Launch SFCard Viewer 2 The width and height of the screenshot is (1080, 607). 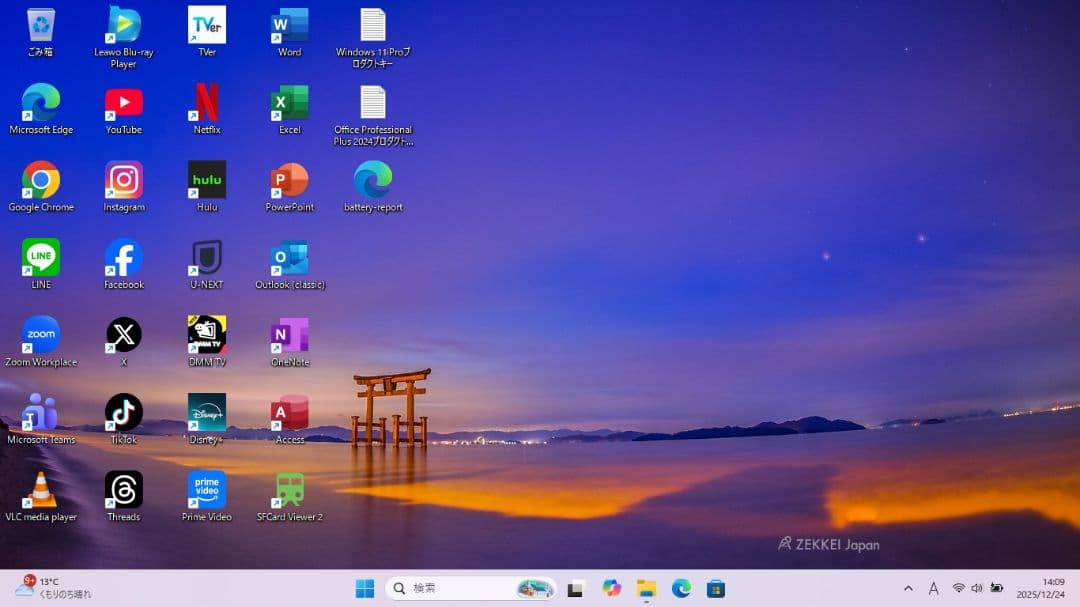[x=289, y=491]
